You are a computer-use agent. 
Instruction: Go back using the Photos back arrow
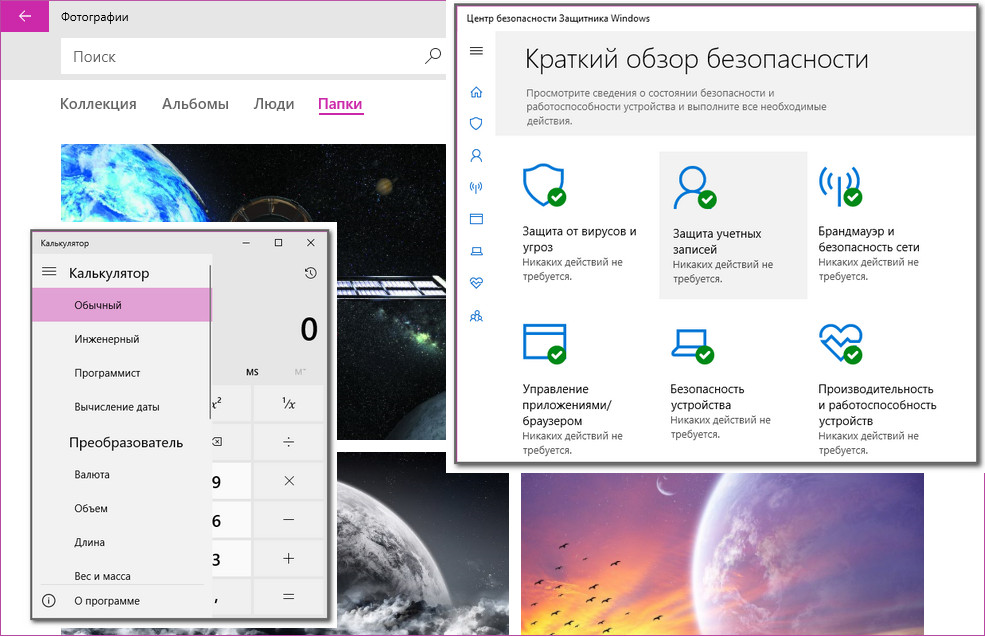point(24,16)
